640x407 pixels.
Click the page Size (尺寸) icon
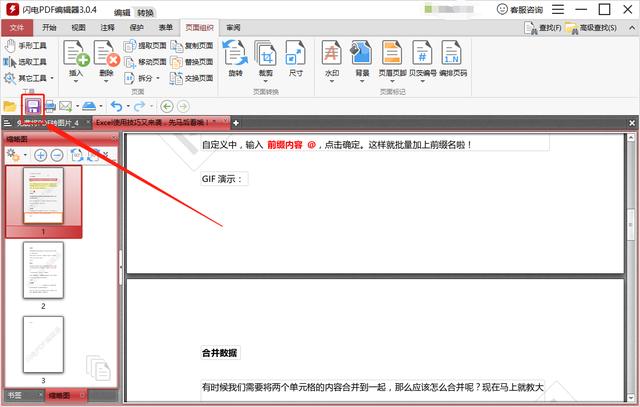click(297, 58)
